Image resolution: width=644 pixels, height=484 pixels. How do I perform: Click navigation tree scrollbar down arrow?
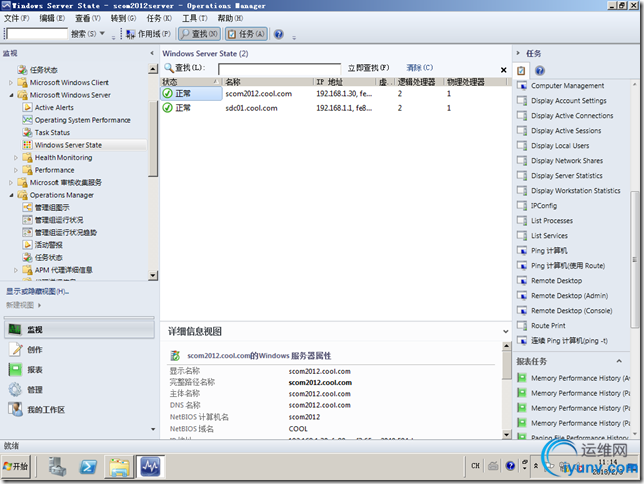pos(153,275)
